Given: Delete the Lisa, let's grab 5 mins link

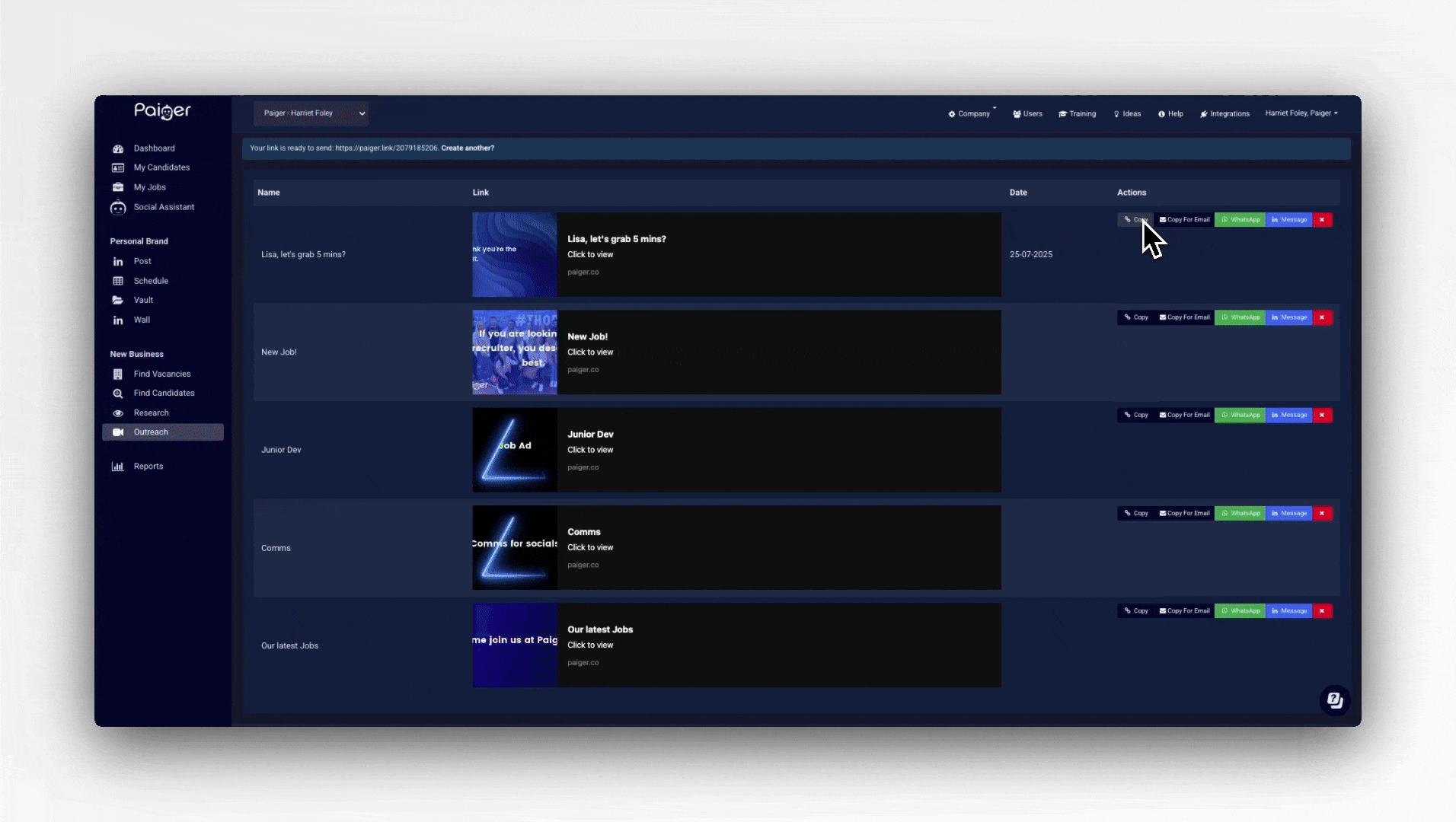Looking at the screenshot, I should coord(1322,220).
